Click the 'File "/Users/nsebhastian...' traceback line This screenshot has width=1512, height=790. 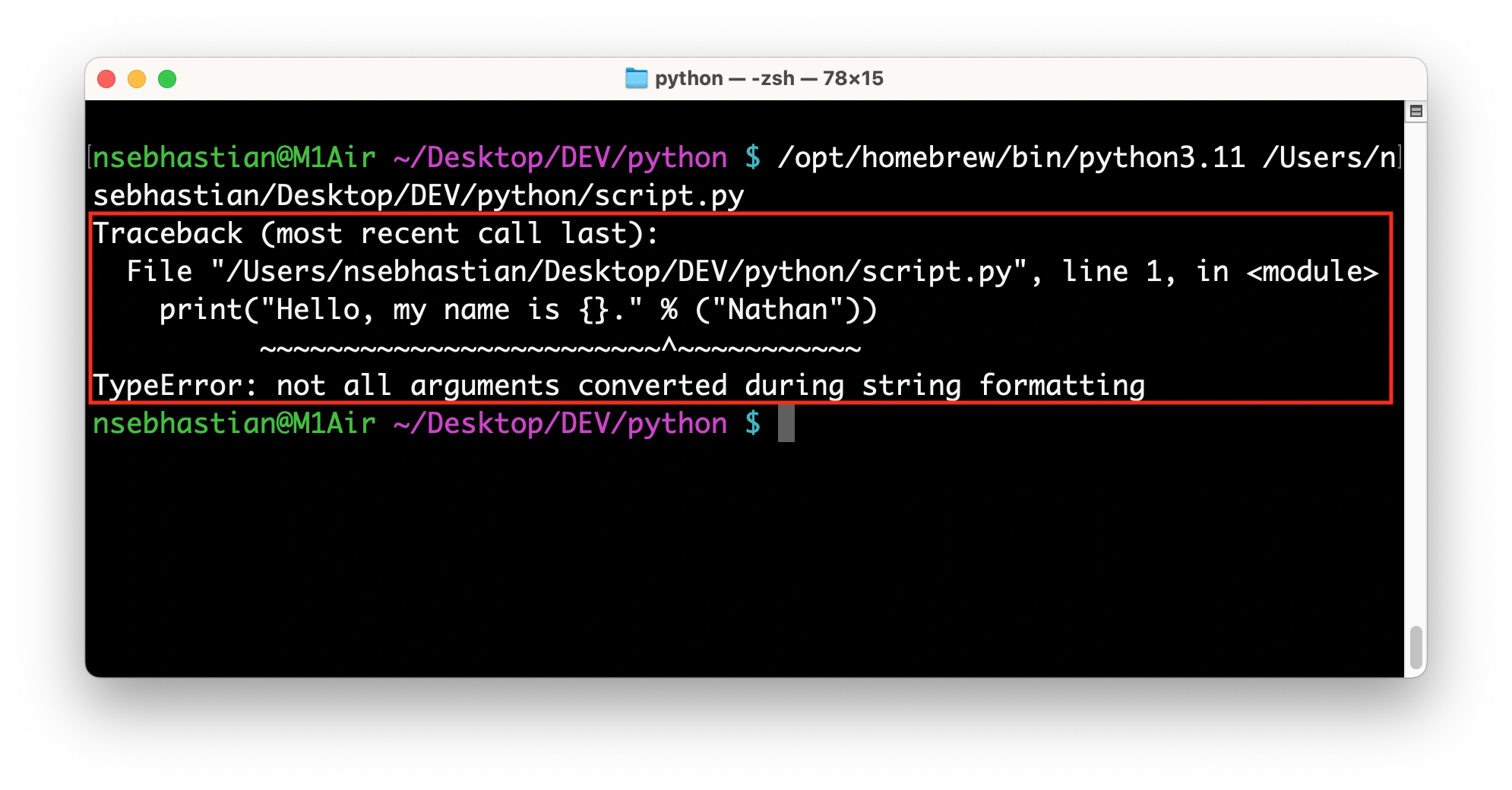point(752,272)
